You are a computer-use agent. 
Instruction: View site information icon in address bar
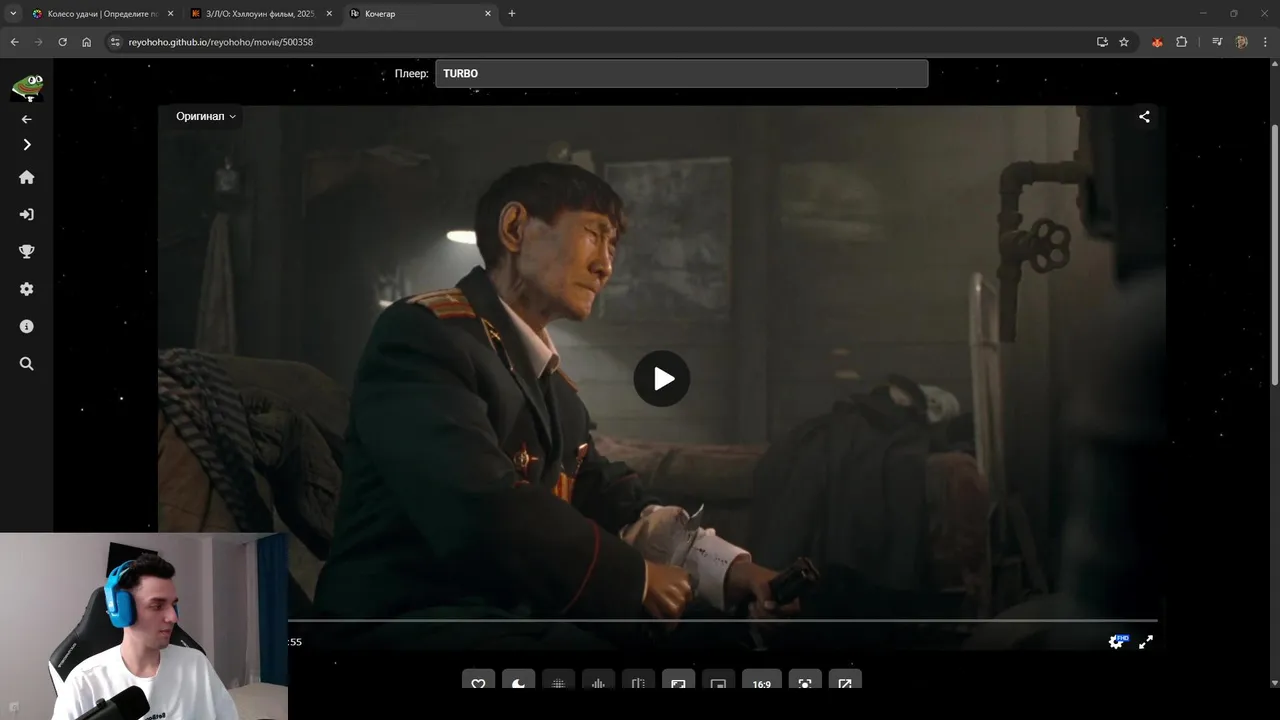click(115, 42)
